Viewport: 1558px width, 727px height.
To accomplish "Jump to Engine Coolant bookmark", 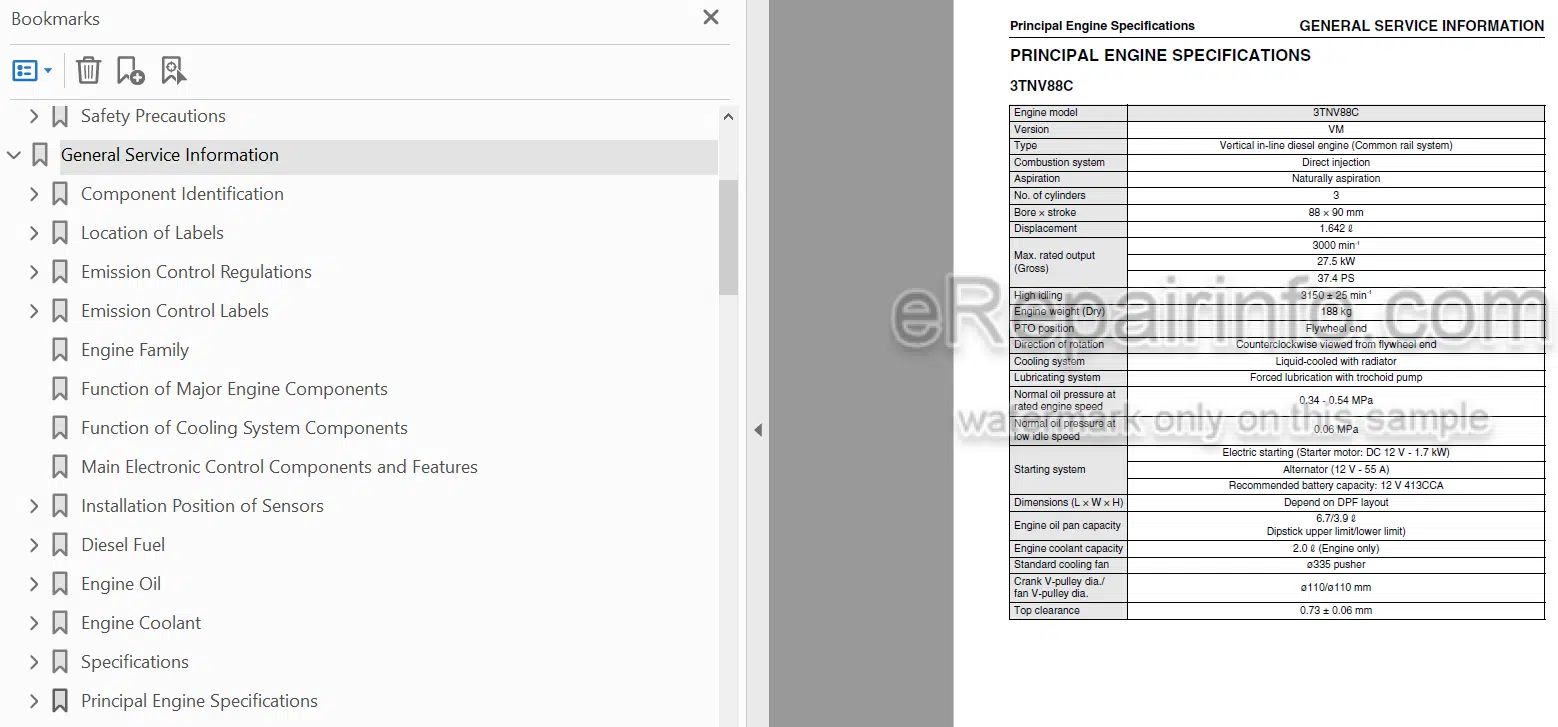I will pos(141,623).
